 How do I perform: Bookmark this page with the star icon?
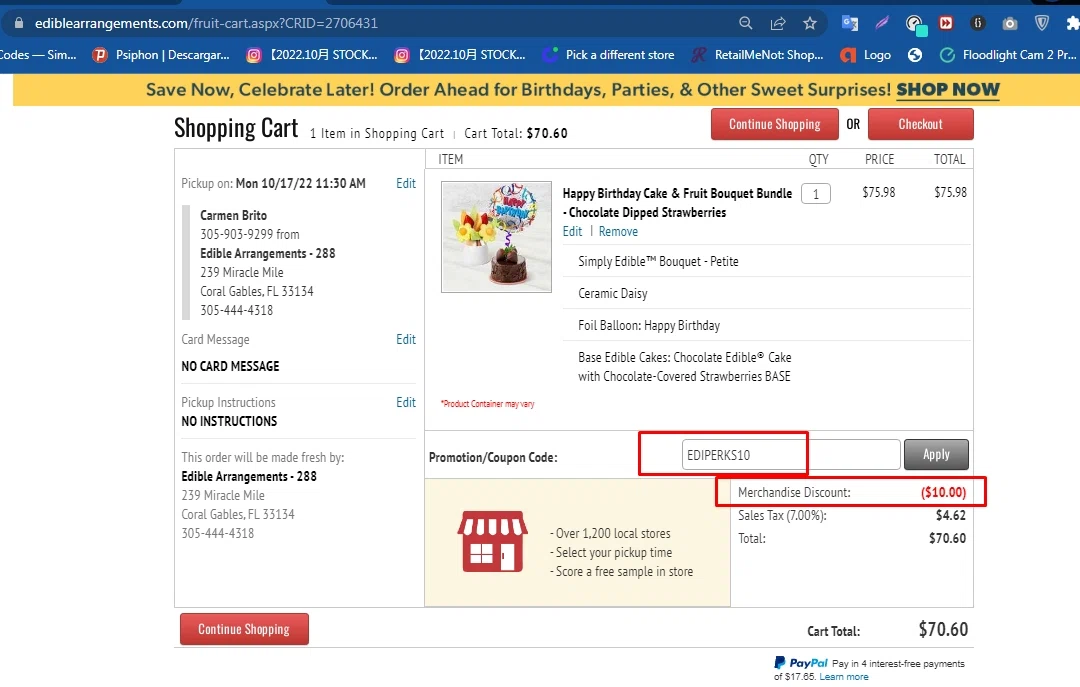tap(810, 23)
